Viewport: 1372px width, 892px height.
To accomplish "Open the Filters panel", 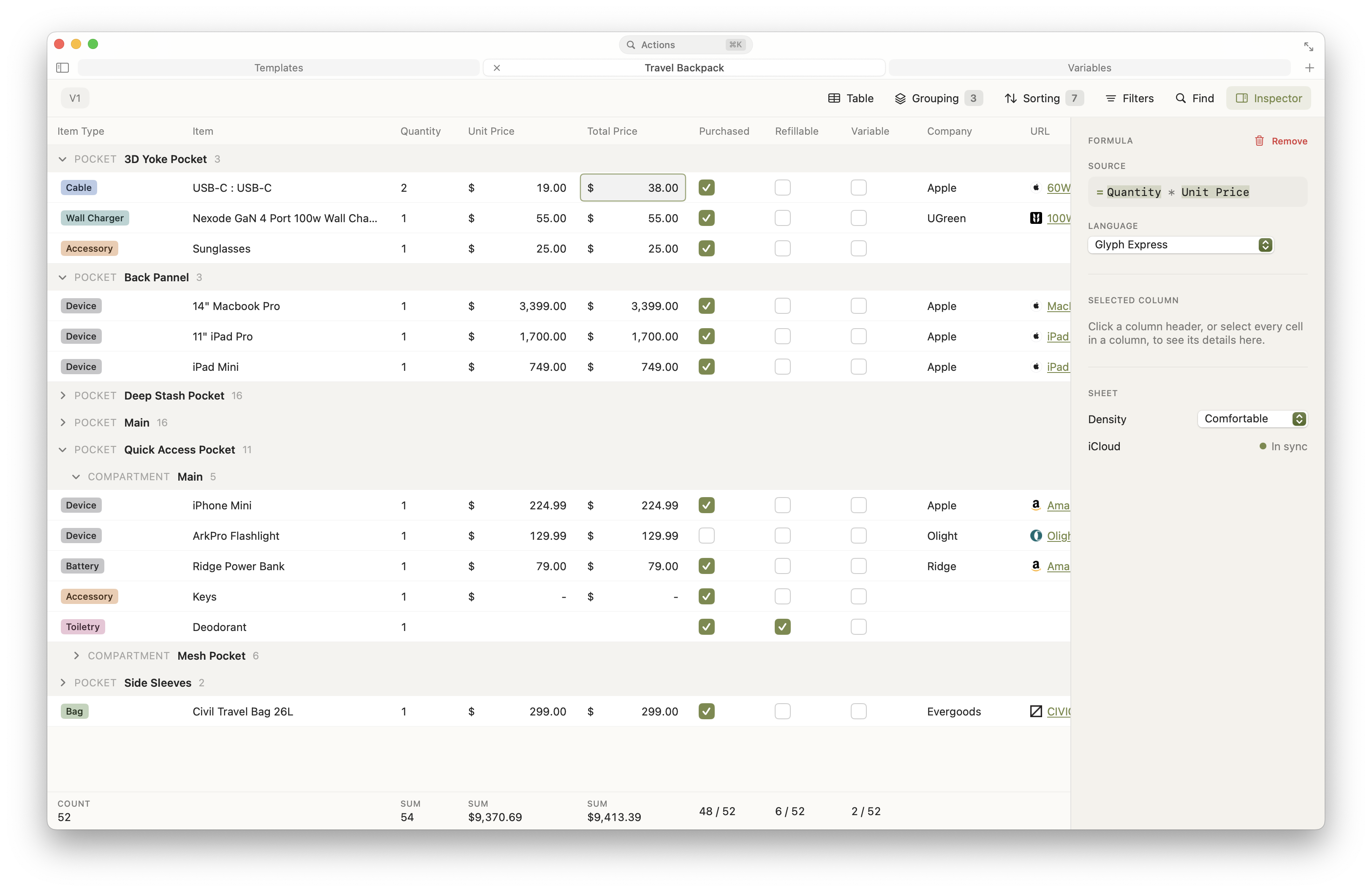I will (x=1130, y=98).
